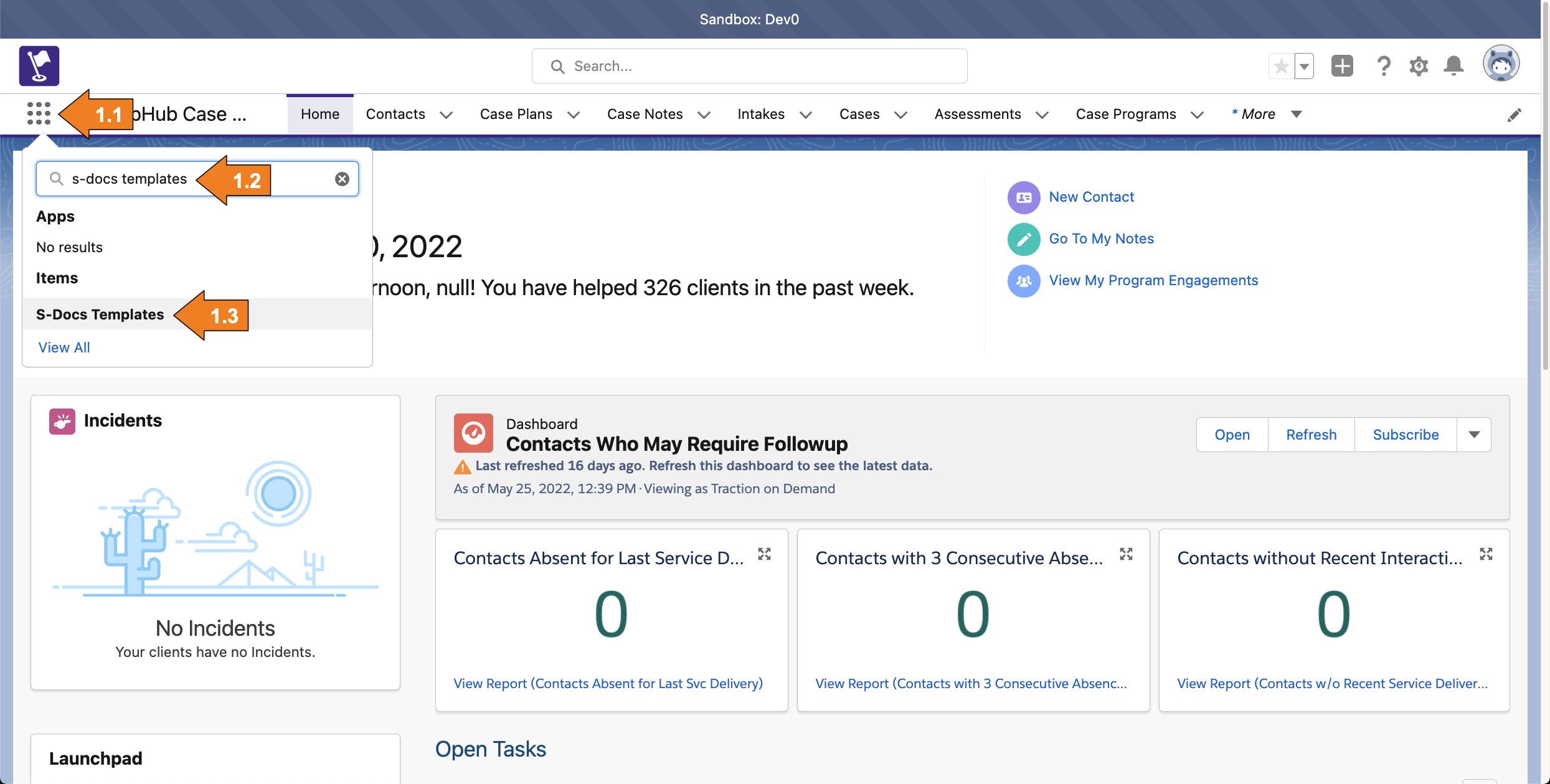Click the favorite star icon
The width and height of the screenshot is (1550, 784).
point(1281,65)
